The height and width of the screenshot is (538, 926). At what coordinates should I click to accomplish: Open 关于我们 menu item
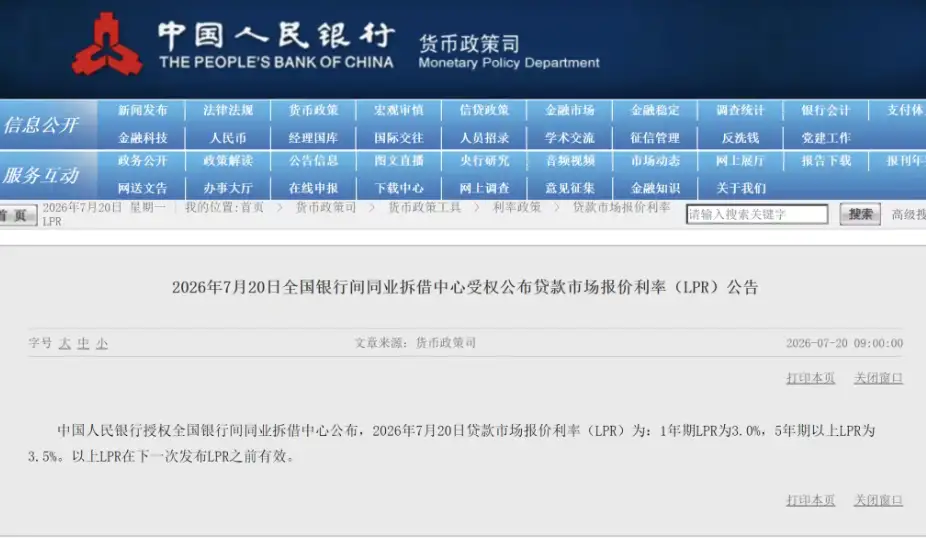click(740, 188)
